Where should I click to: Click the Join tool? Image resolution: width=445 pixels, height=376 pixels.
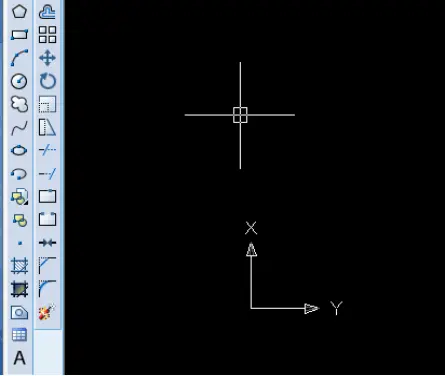tap(47, 243)
